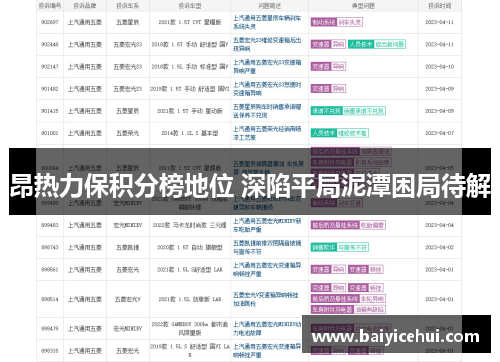Select complaint number cell 902697

coord(50,22)
